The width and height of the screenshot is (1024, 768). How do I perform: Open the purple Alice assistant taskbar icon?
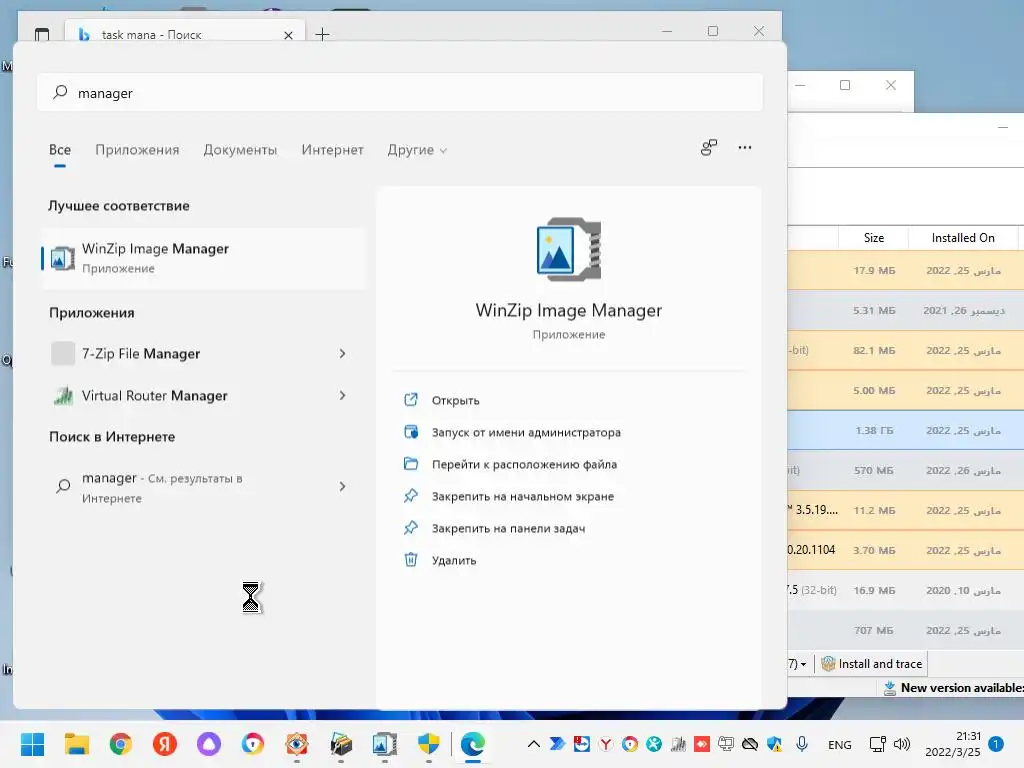tap(209, 744)
